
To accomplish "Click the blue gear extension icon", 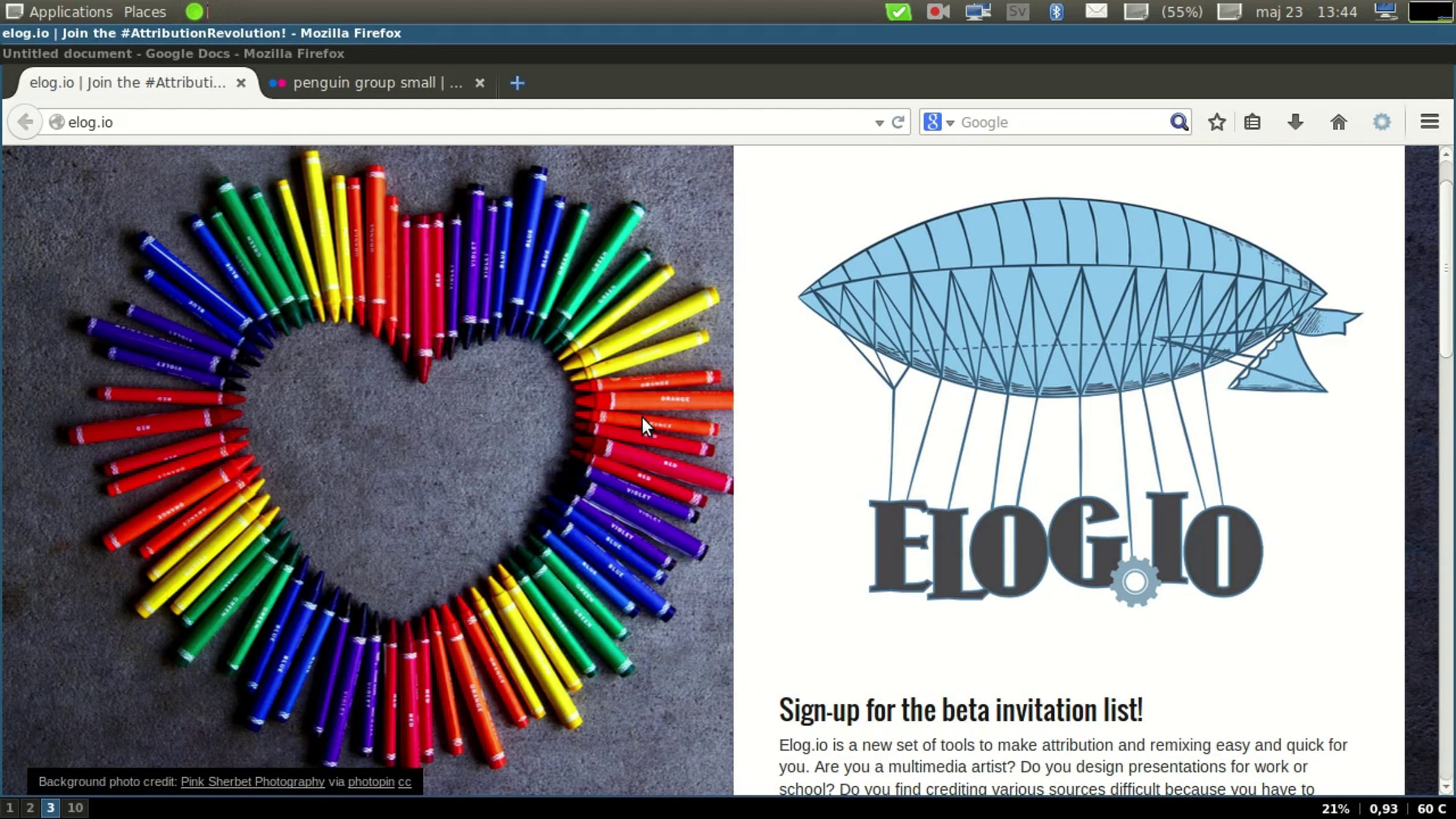I will coord(1381,122).
